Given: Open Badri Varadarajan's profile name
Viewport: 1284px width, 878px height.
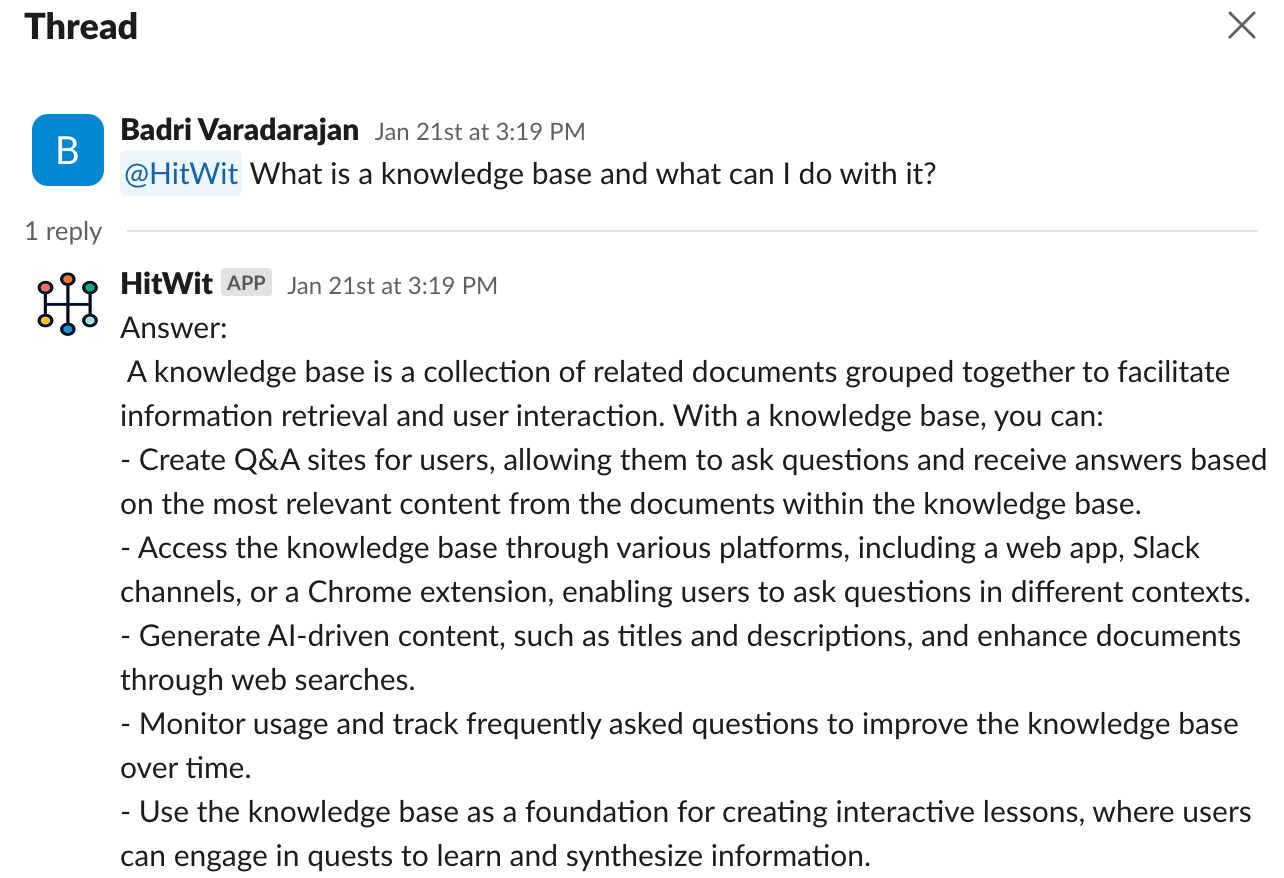Looking at the screenshot, I should coord(239,130).
